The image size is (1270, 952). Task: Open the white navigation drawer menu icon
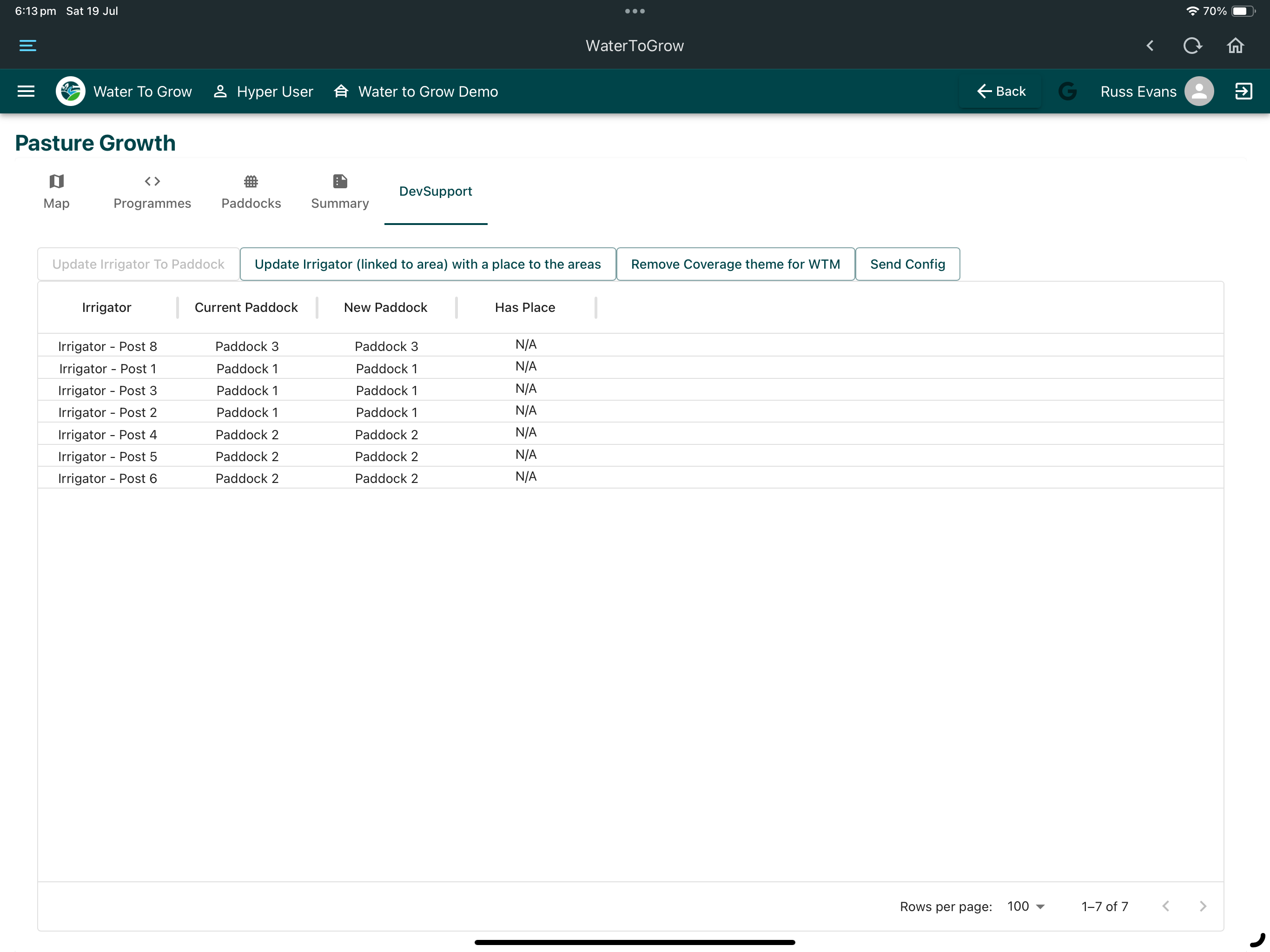click(x=26, y=91)
